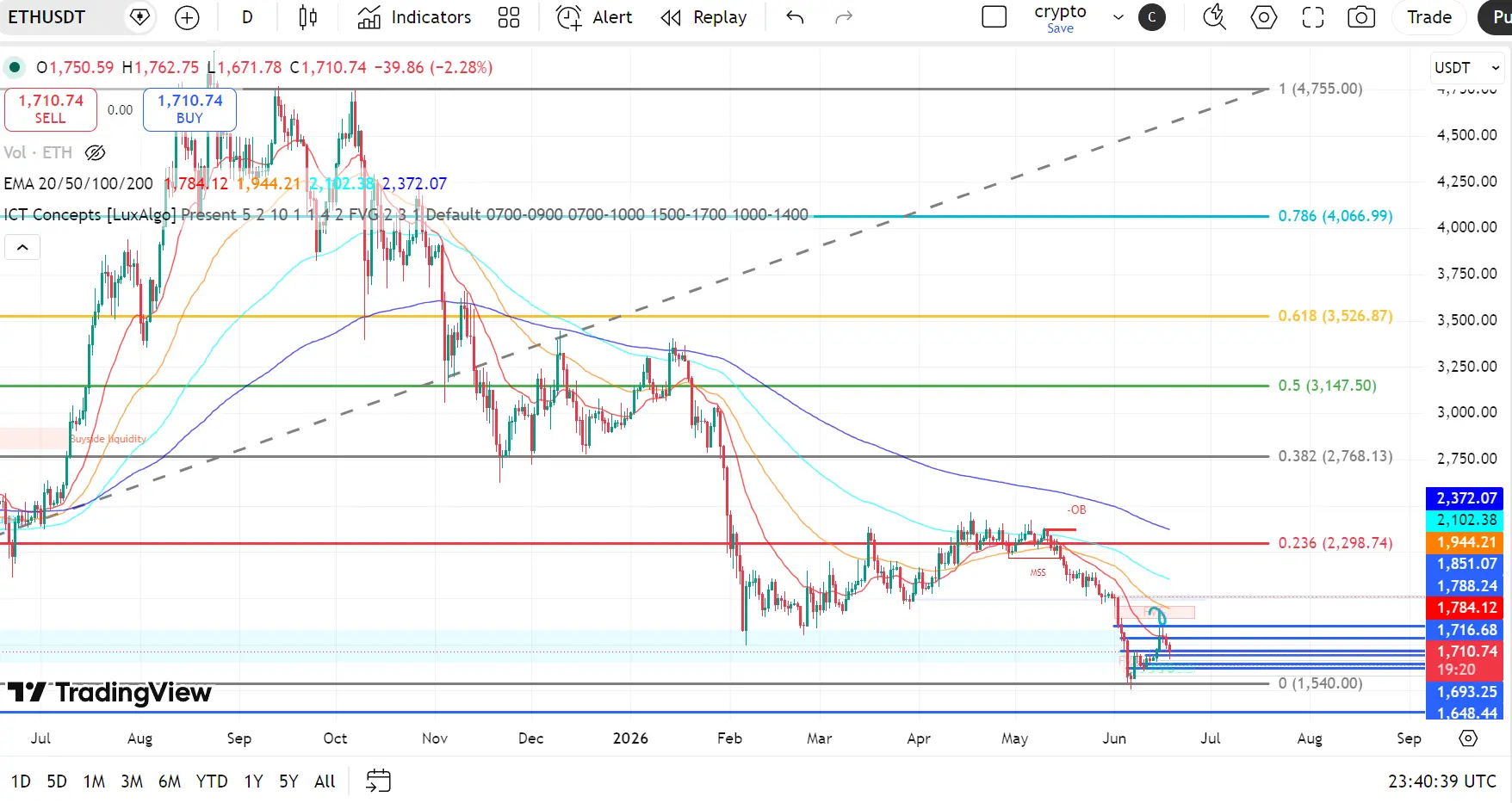Click the ETHUSDT market status green dot
The height and width of the screenshot is (803, 1512).
15,67
